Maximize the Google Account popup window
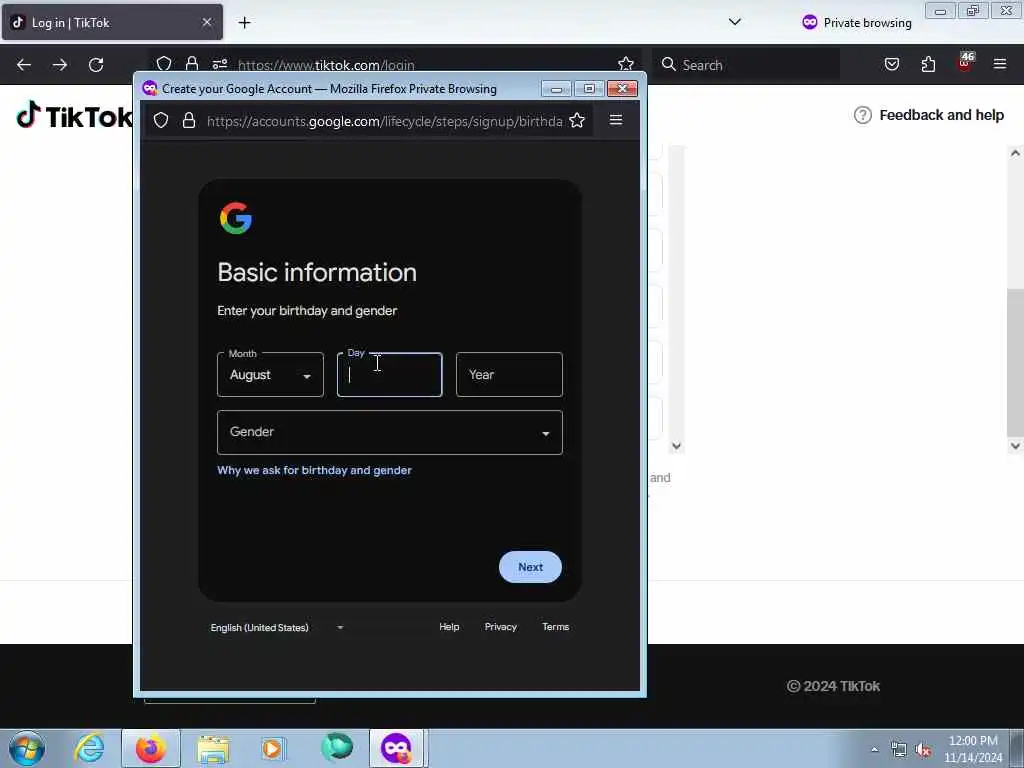The image size is (1024, 768). click(x=589, y=88)
